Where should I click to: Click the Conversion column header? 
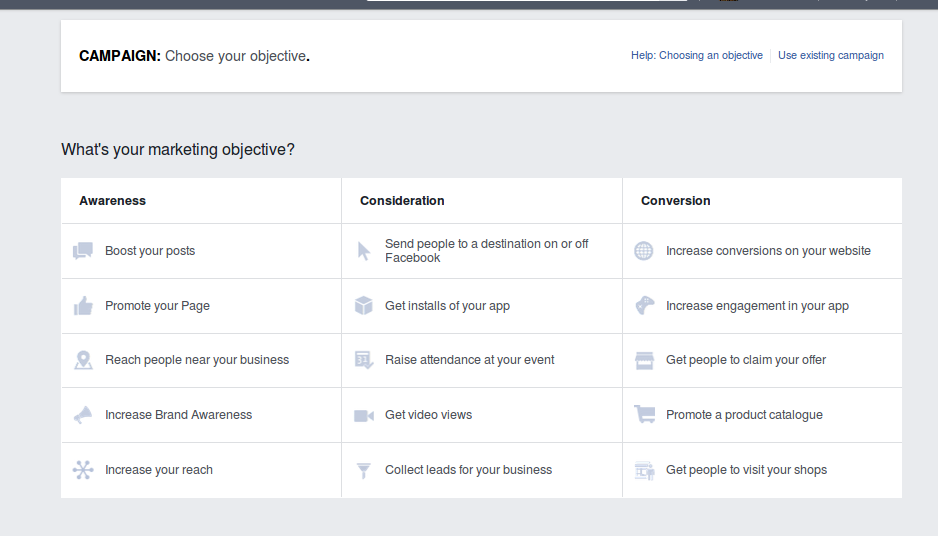coord(676,201)
